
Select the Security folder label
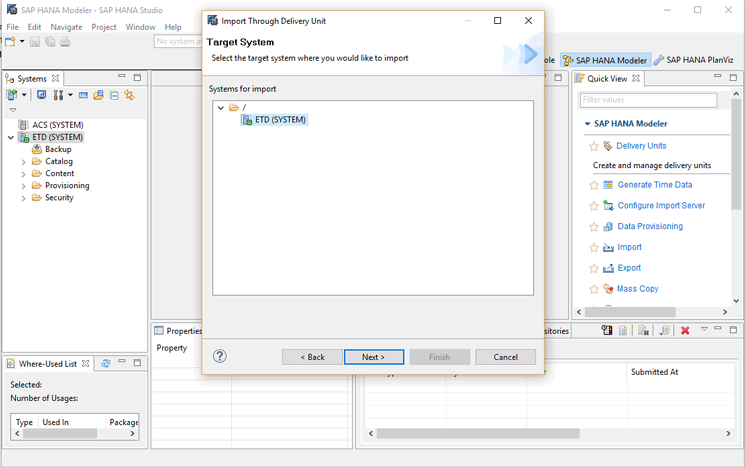click(x=59, y=198)
